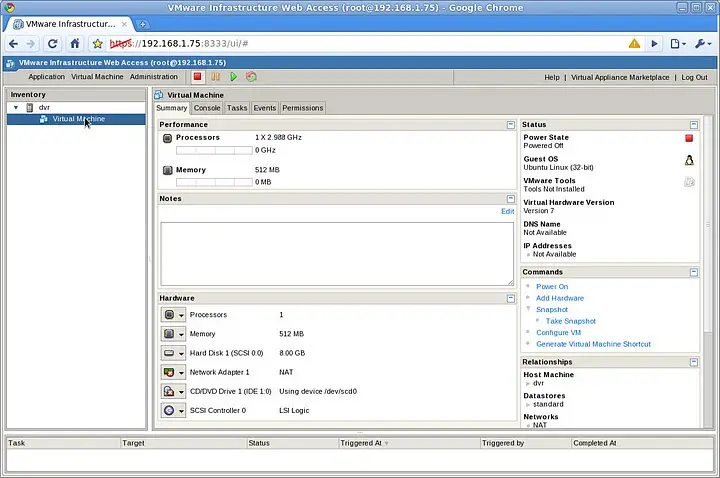Reload the page with the refresh icon

point(53,44)
